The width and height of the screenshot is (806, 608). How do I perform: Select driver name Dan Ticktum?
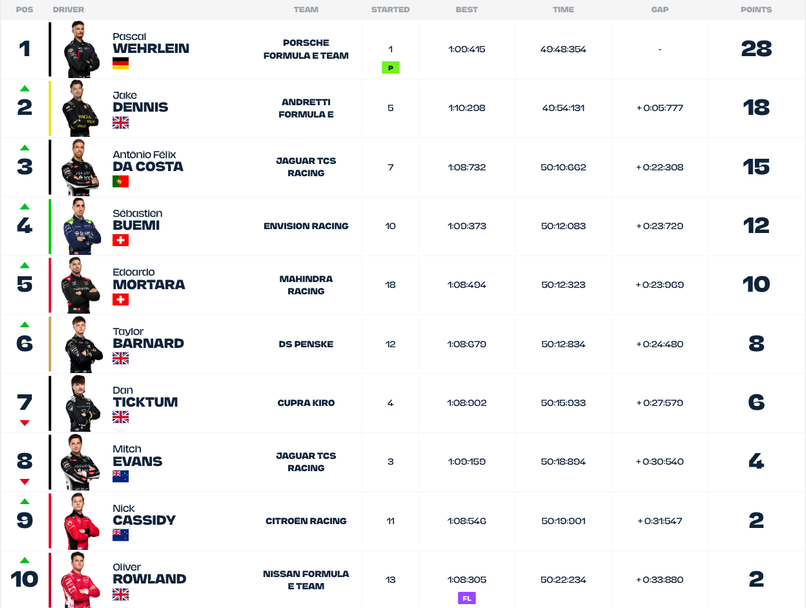[145, 397]
